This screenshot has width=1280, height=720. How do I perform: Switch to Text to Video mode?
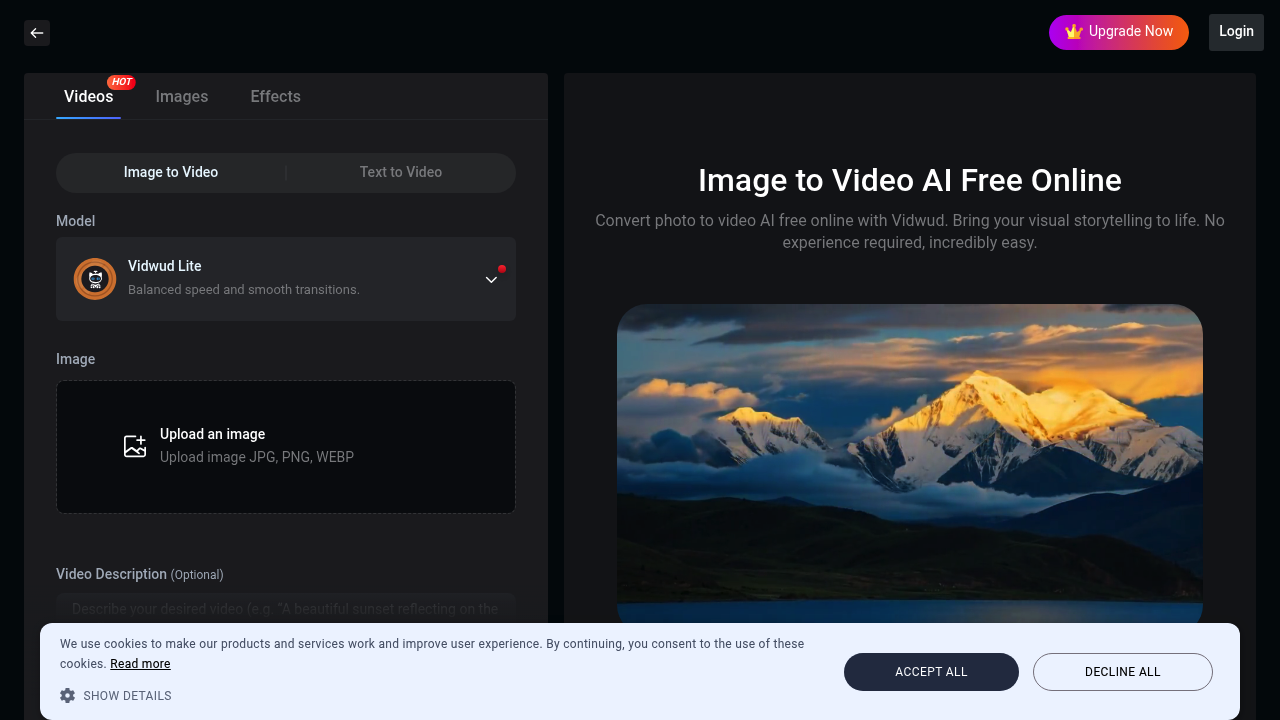click(400, 172)
